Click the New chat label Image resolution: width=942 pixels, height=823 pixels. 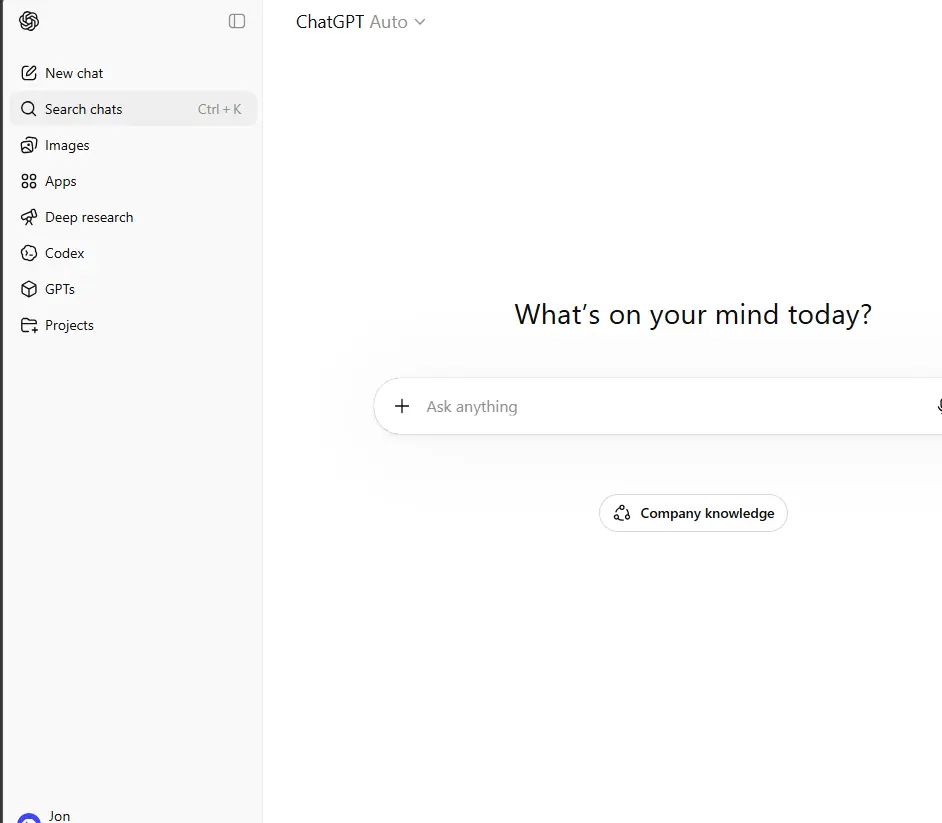coord(74,73)
